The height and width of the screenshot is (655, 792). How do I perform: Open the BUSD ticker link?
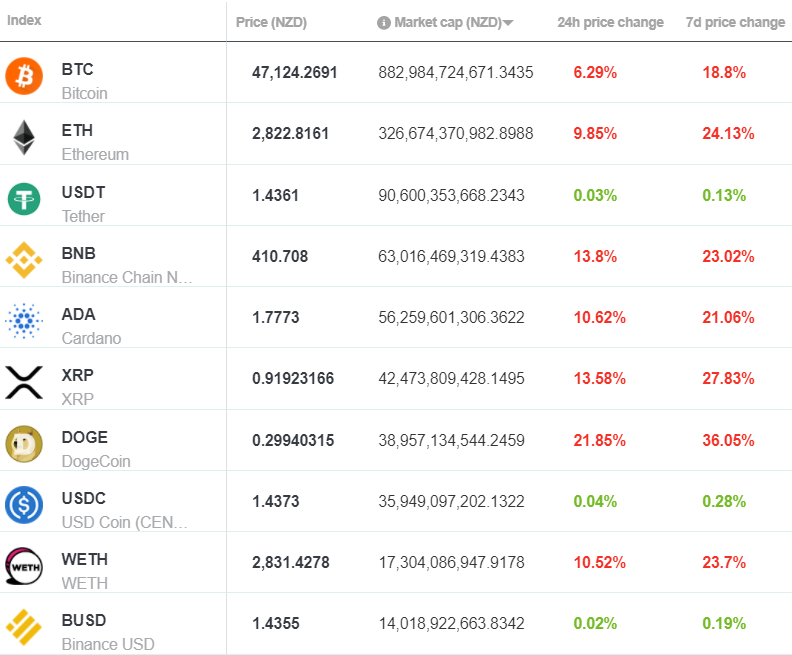coord(84,620)
